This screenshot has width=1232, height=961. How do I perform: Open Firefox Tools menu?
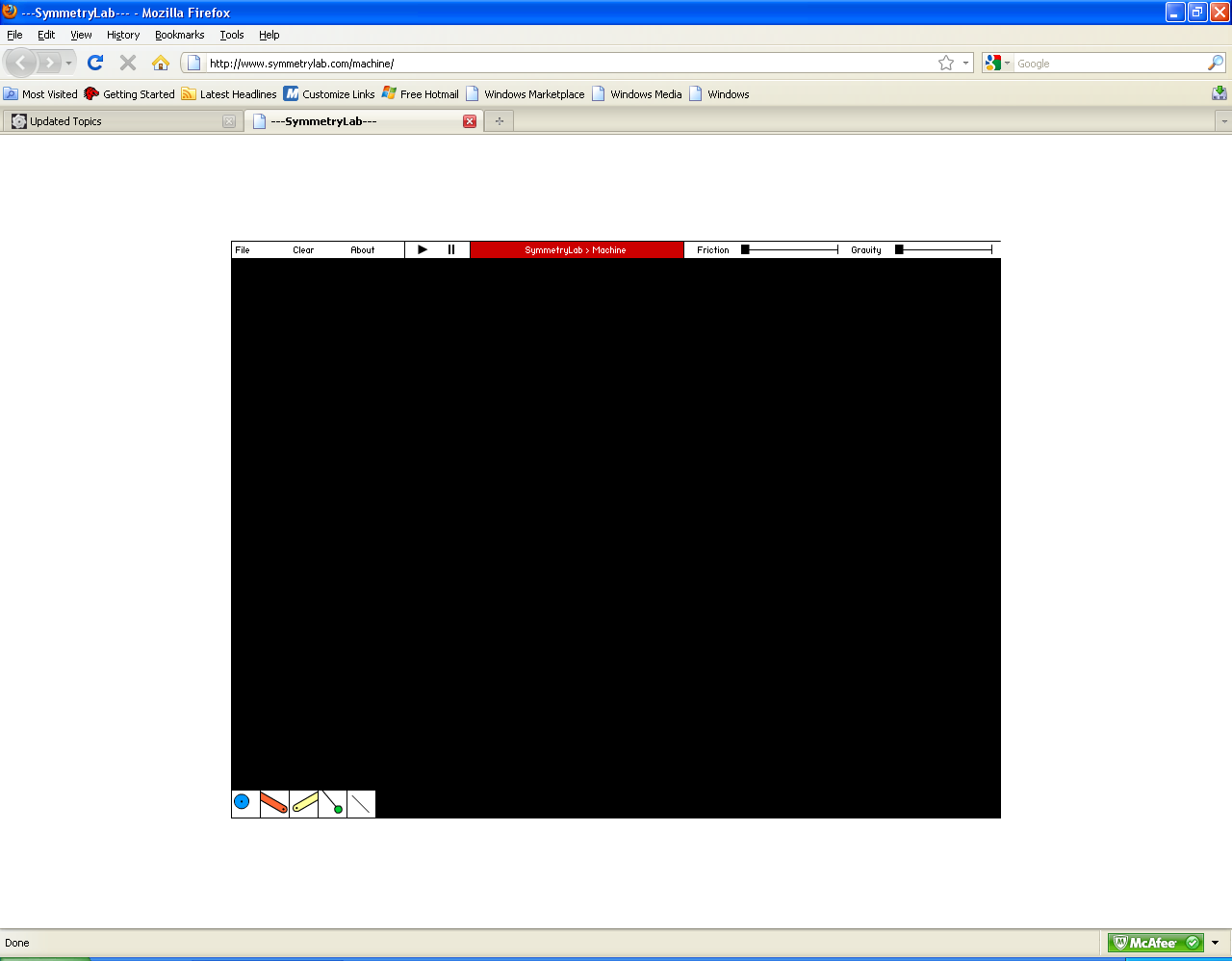coord(232,35)
